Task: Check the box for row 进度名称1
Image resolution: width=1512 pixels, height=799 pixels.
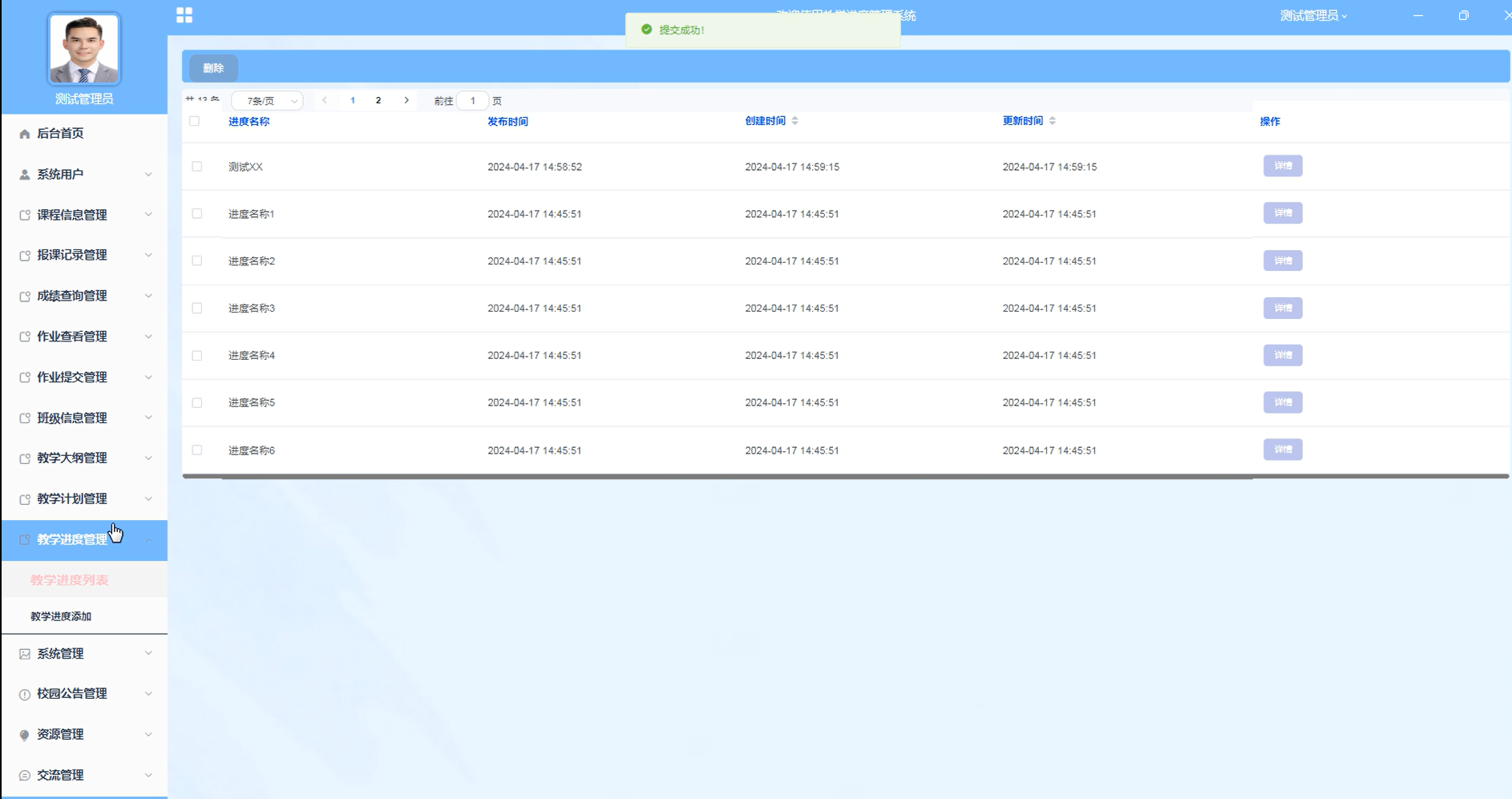Action: (197, 214)
